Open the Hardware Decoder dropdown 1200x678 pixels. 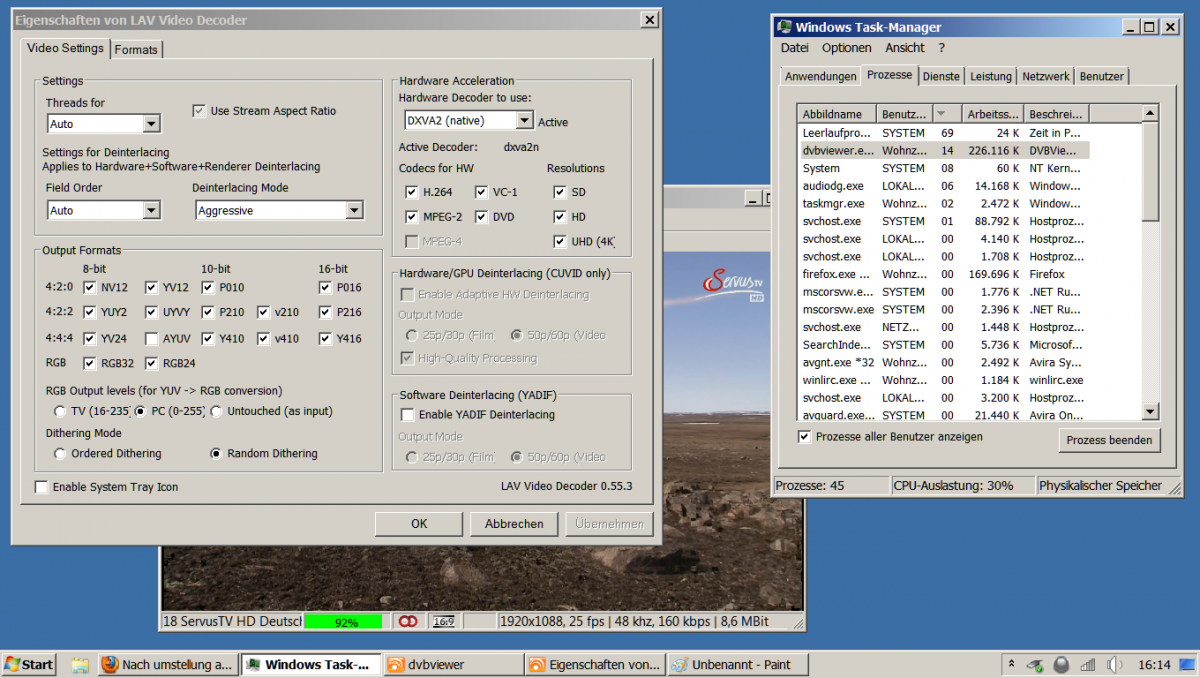point(524,120)
